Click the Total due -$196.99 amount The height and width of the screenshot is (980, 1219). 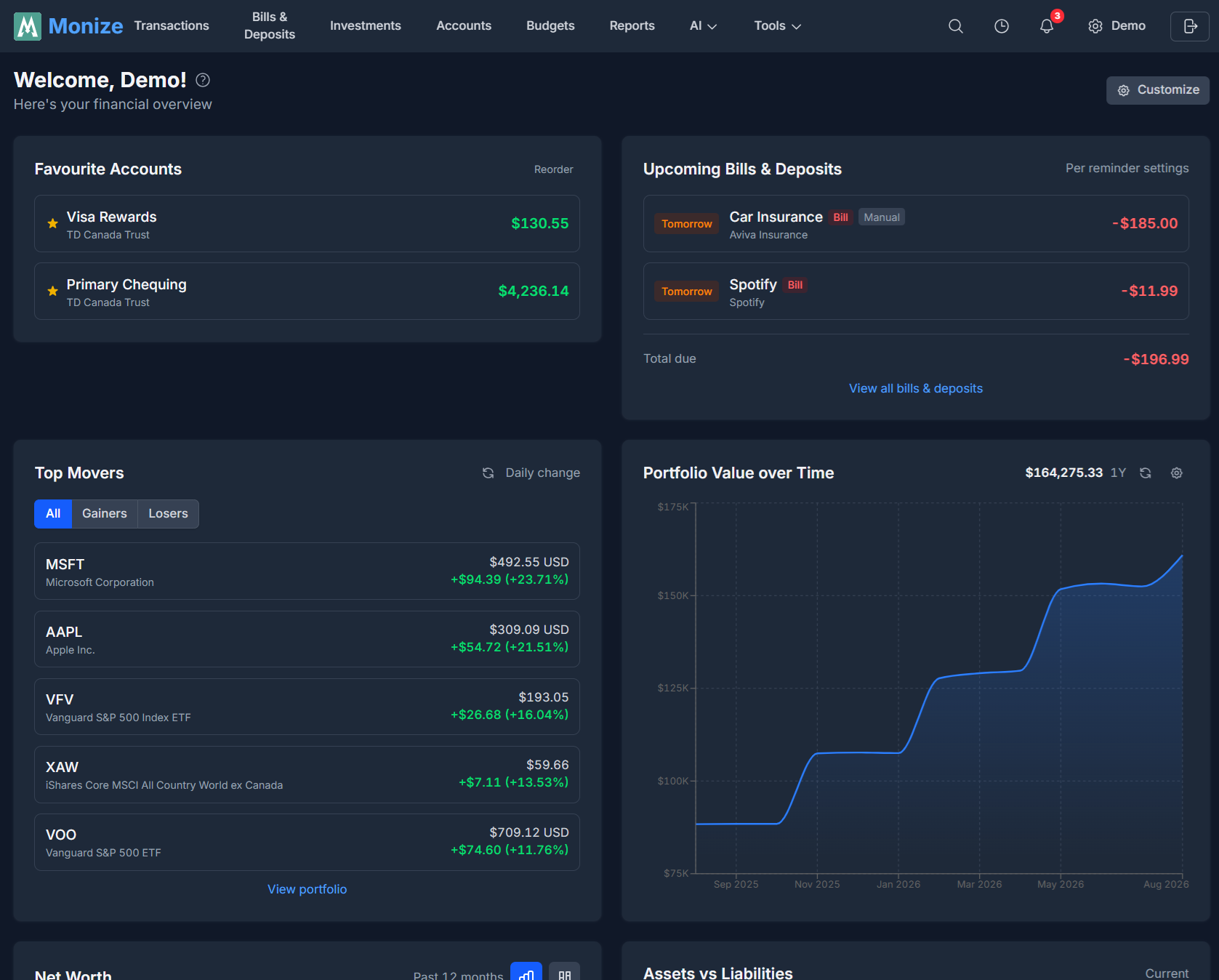(1156, 359)
